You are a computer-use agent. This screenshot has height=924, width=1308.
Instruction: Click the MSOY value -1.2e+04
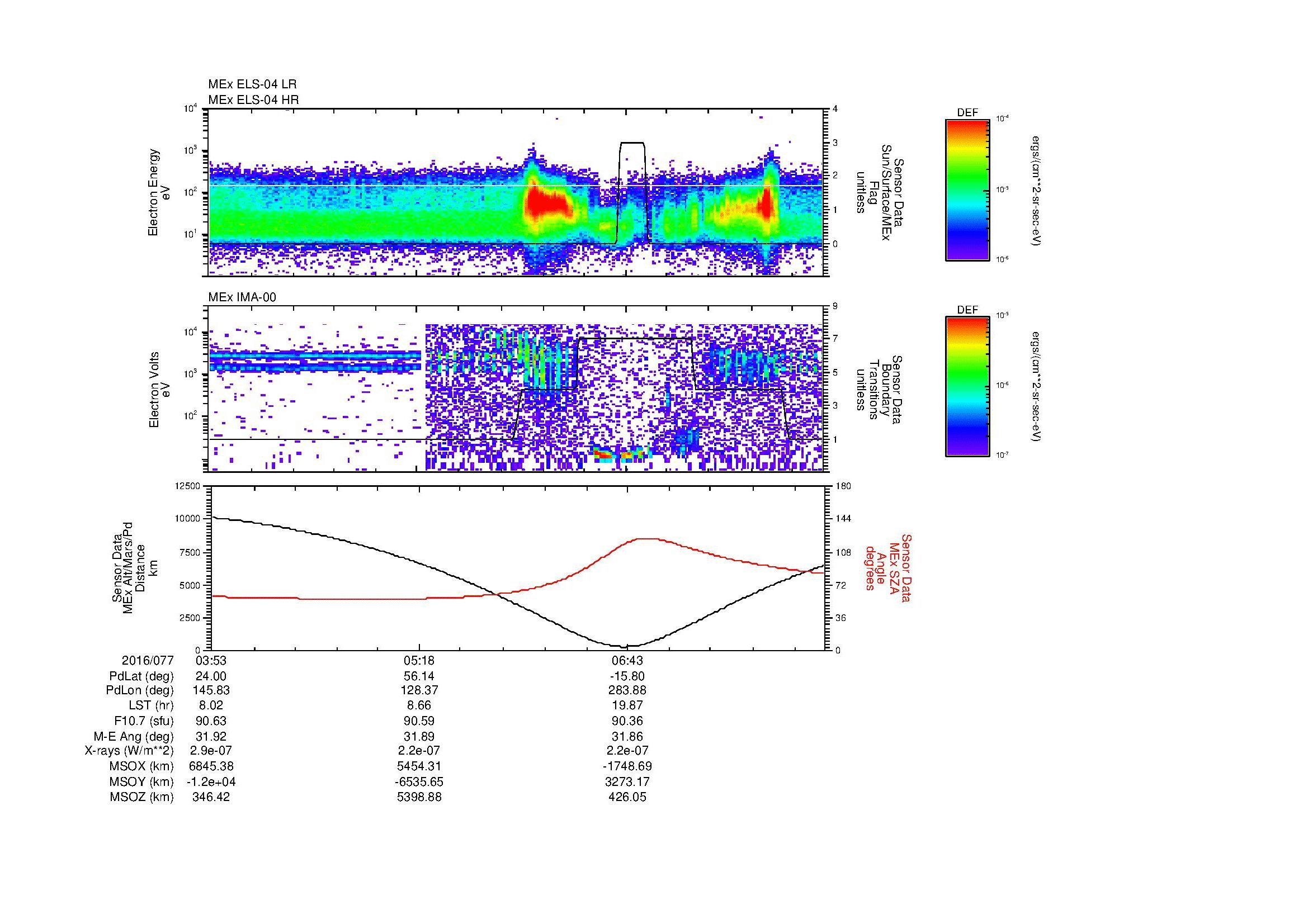point(211,781)
